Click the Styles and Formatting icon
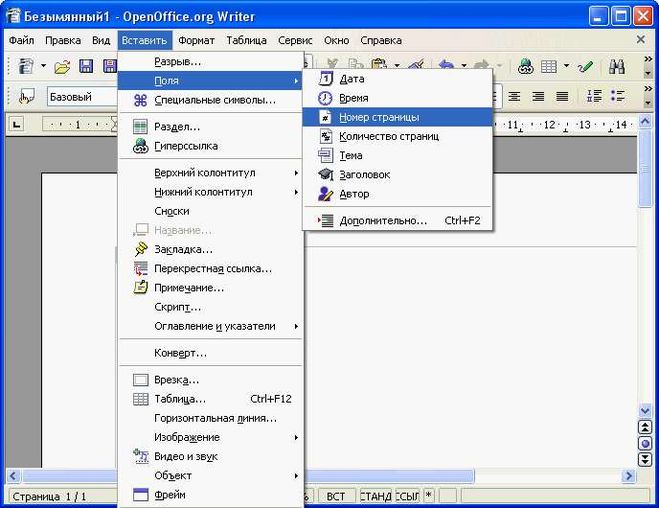The image size is (659, 508). tap(27, 97)
